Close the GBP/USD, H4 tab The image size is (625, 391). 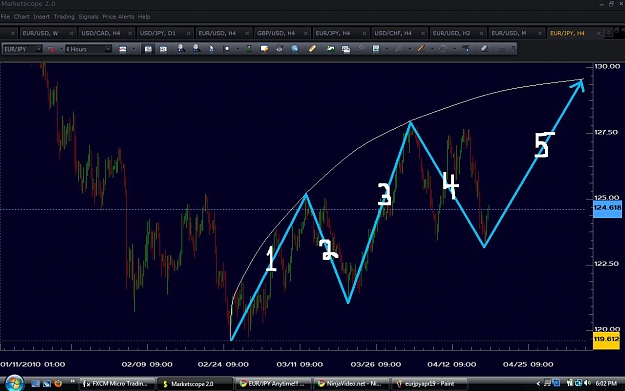305,33
